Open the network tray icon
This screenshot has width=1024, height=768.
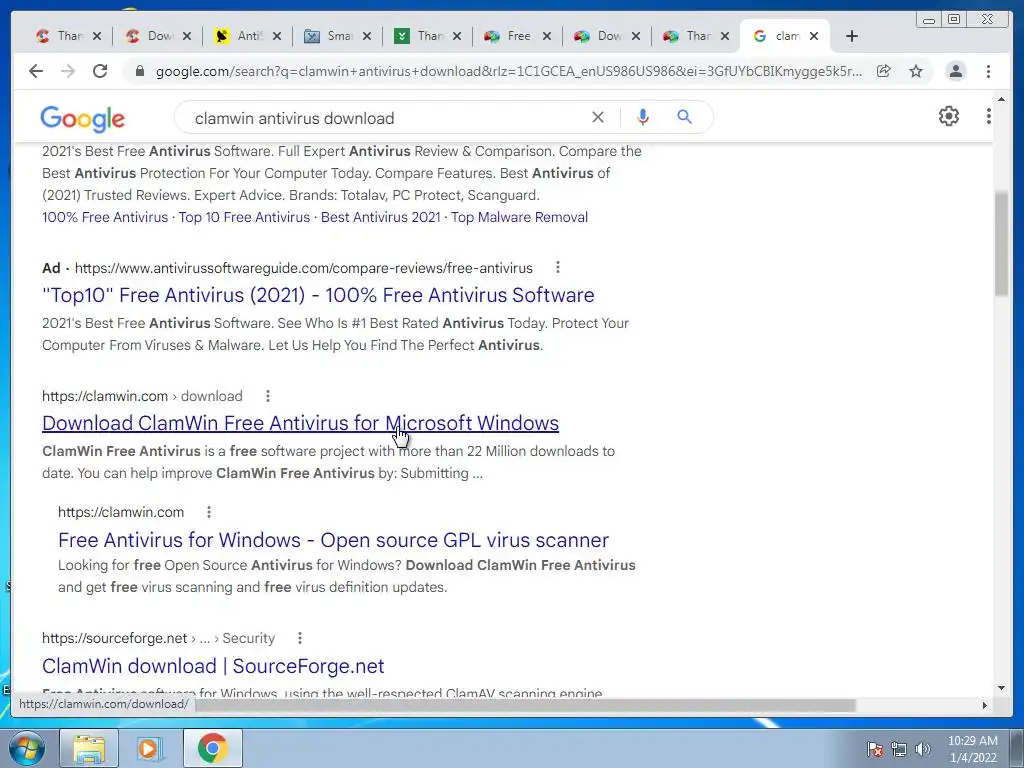point(899,749)
